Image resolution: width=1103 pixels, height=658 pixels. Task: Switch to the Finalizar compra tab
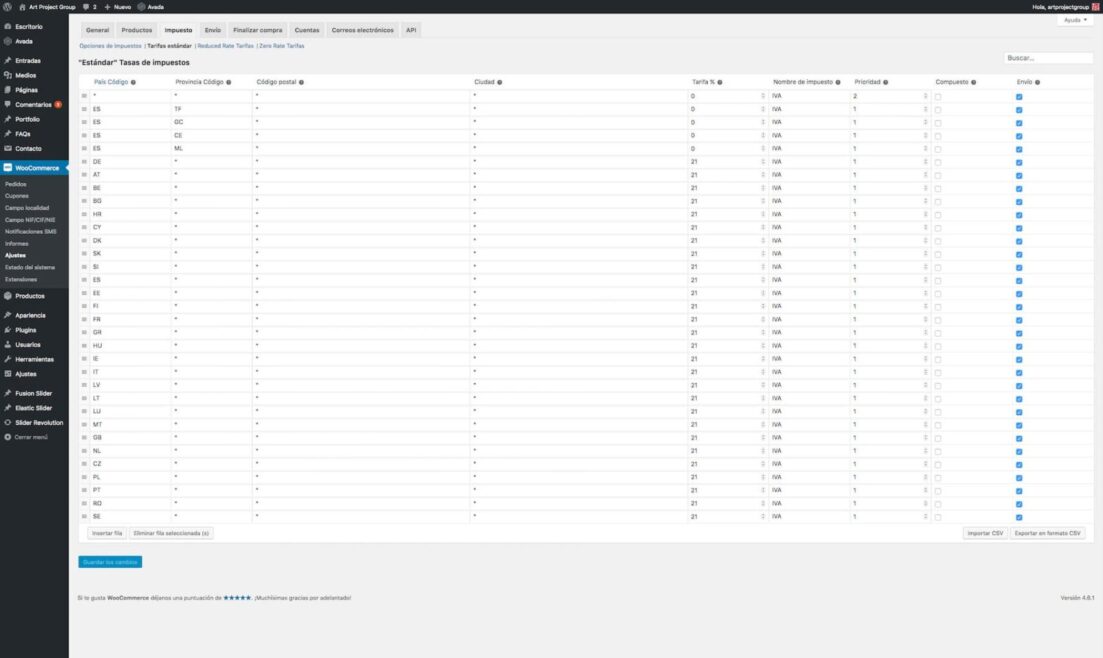coord(257,30)
